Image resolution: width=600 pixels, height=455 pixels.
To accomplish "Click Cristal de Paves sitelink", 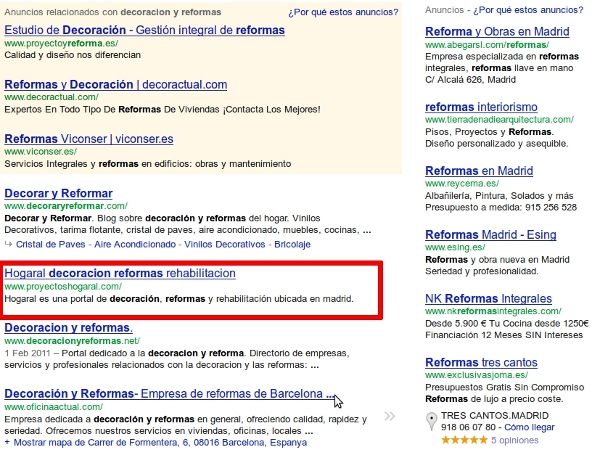I will pos(51,244).
